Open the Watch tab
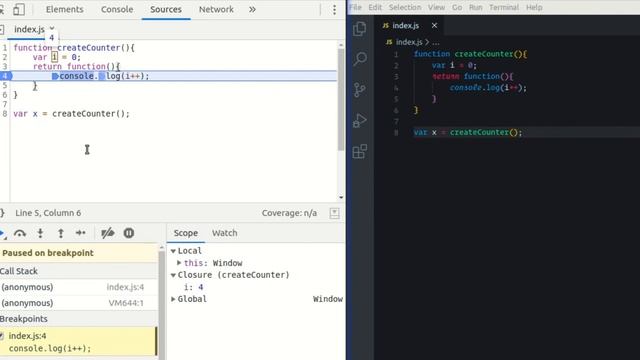Screen dimensions: 640x360 click(224, 233)
